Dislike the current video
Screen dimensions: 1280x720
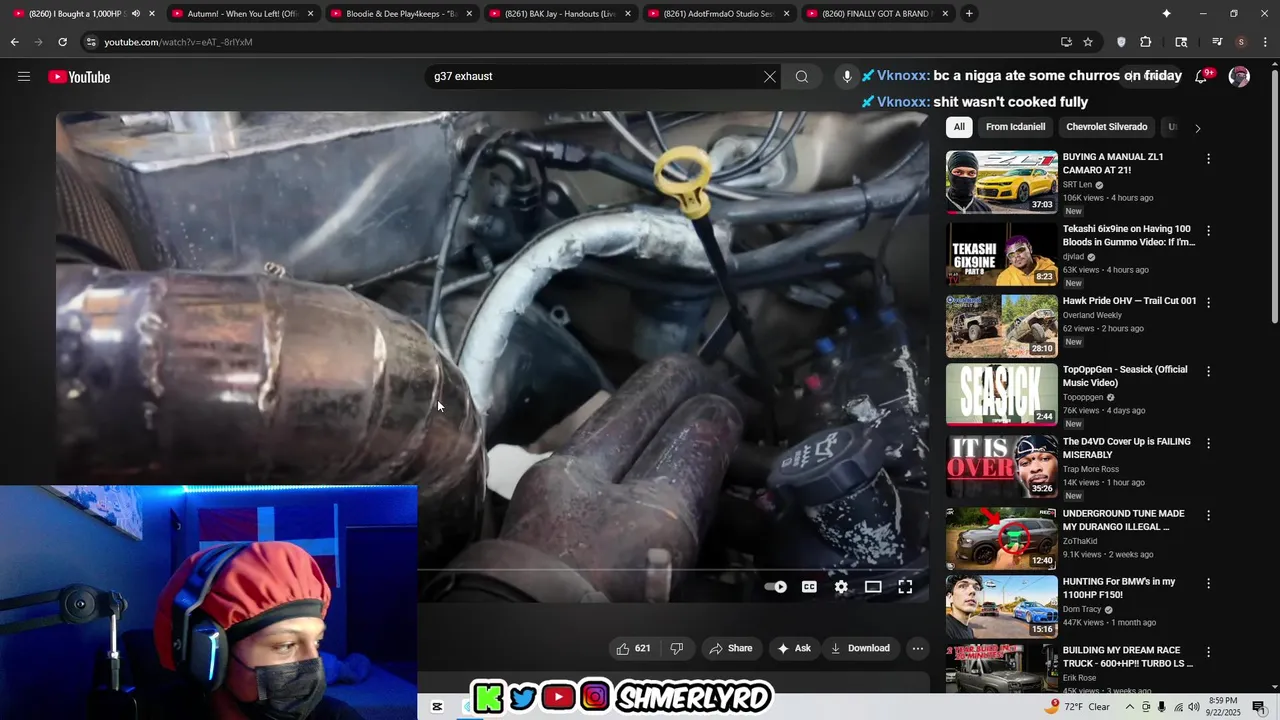click(x=677, y=648)
